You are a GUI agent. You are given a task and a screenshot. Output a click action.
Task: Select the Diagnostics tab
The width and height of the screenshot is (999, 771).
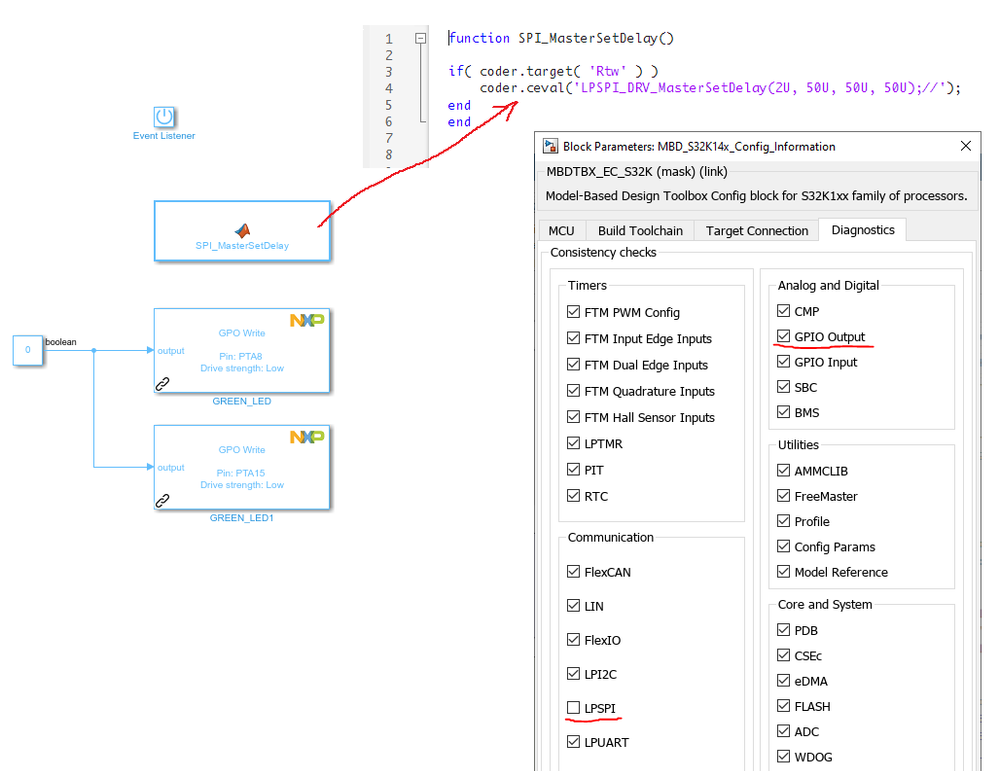(863, 230)
